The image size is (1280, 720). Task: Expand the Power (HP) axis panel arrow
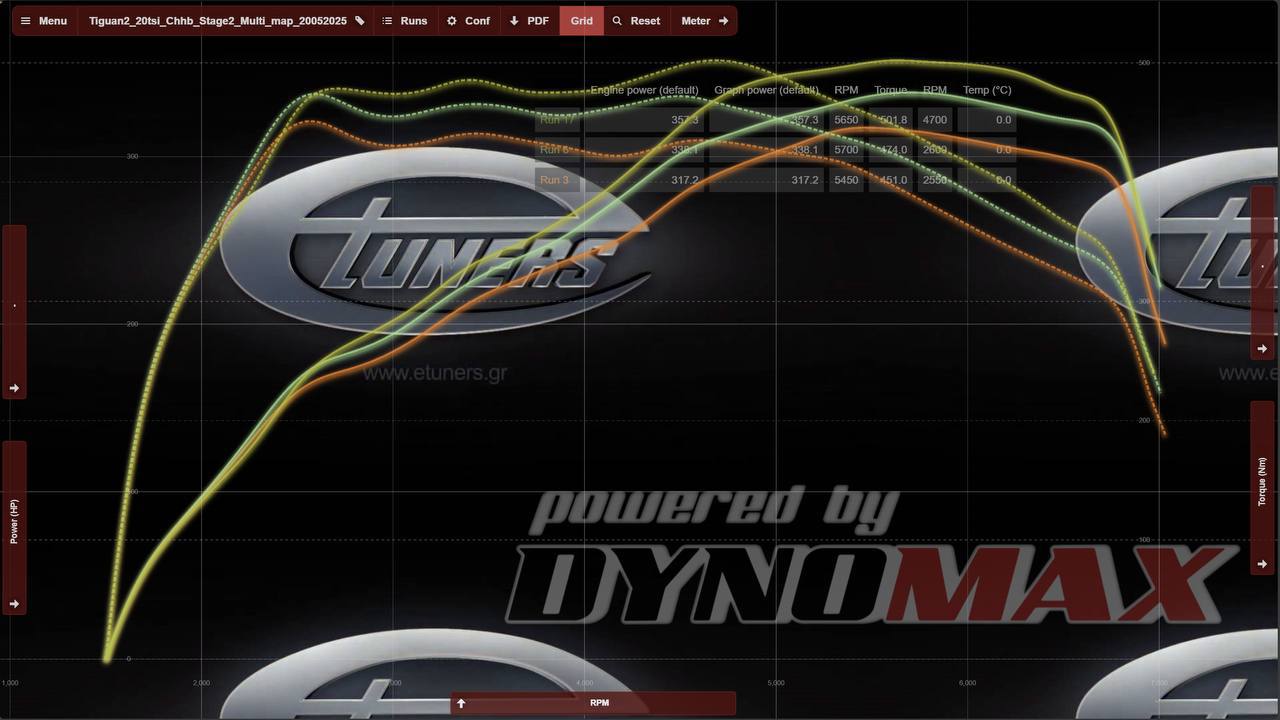[14, 604]
